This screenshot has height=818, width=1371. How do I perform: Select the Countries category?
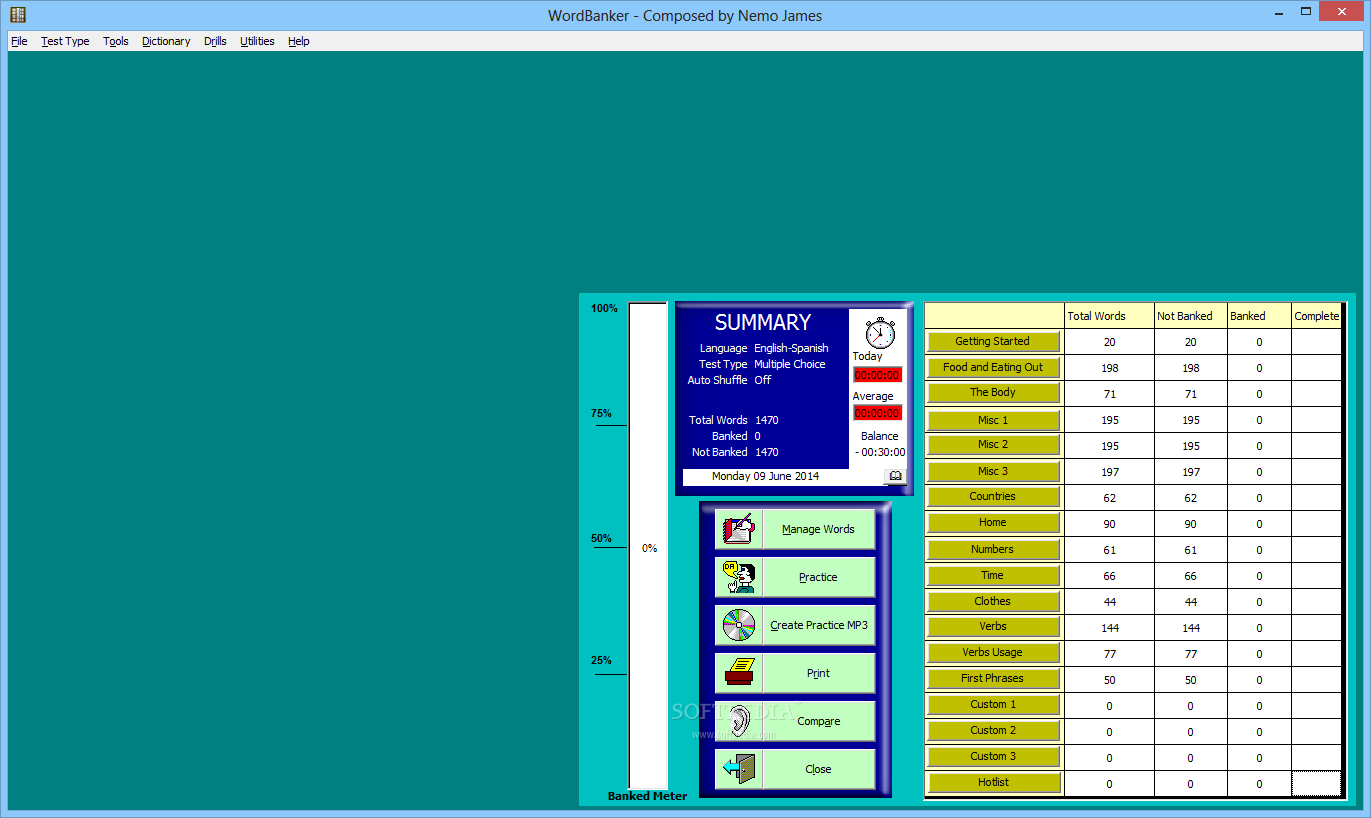coord(993,497)
